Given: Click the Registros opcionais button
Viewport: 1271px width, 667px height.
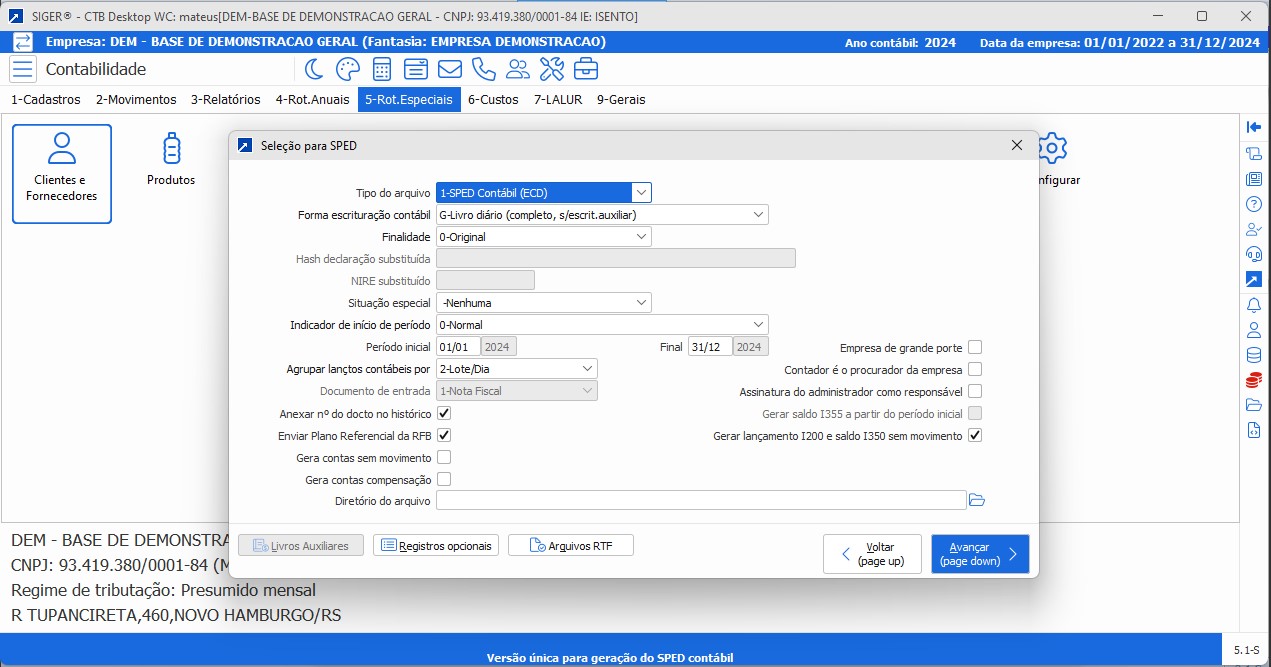Looking at the screenshot, I should click(436, 545).
